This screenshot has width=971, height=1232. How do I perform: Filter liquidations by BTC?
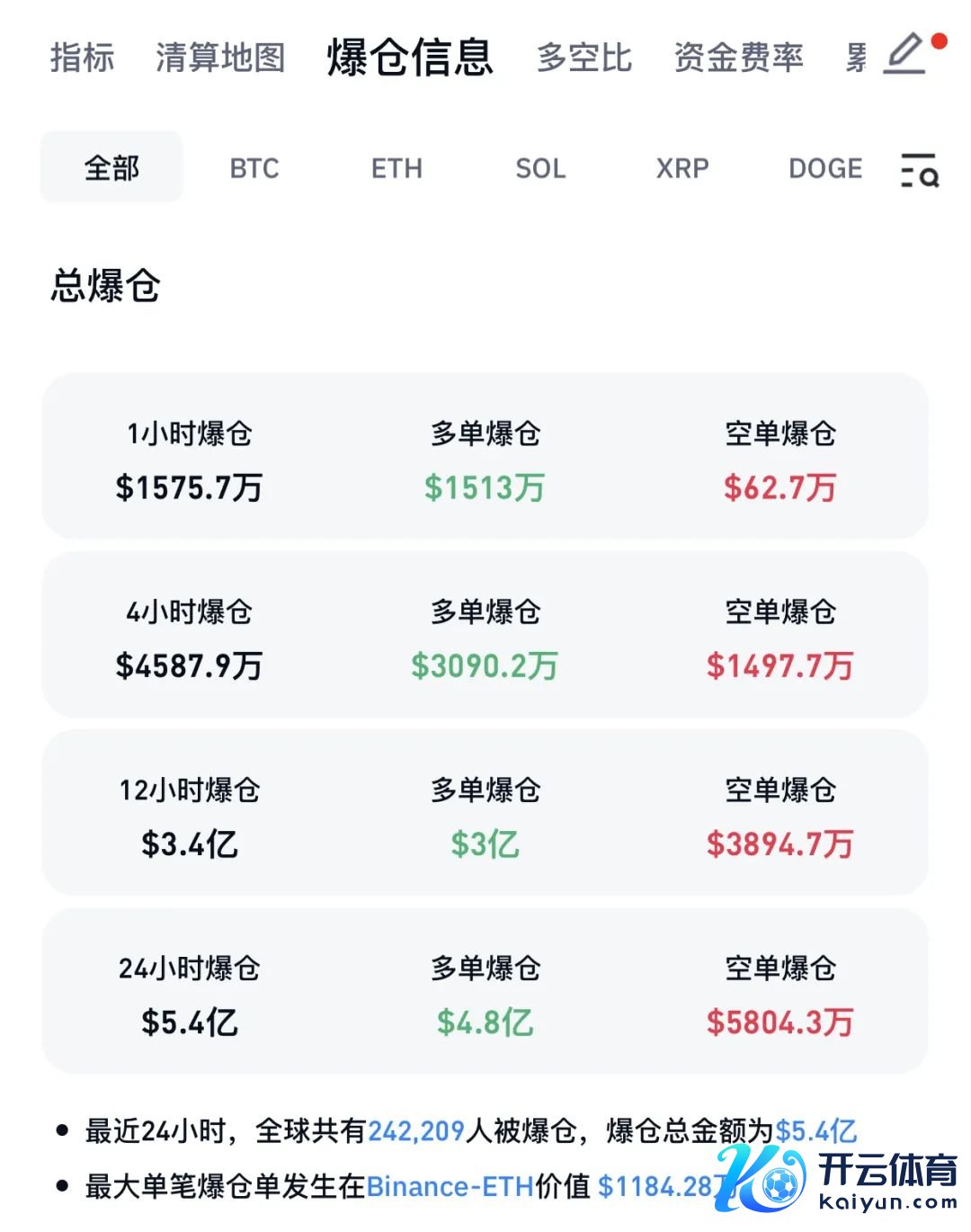tap(254, 168)
